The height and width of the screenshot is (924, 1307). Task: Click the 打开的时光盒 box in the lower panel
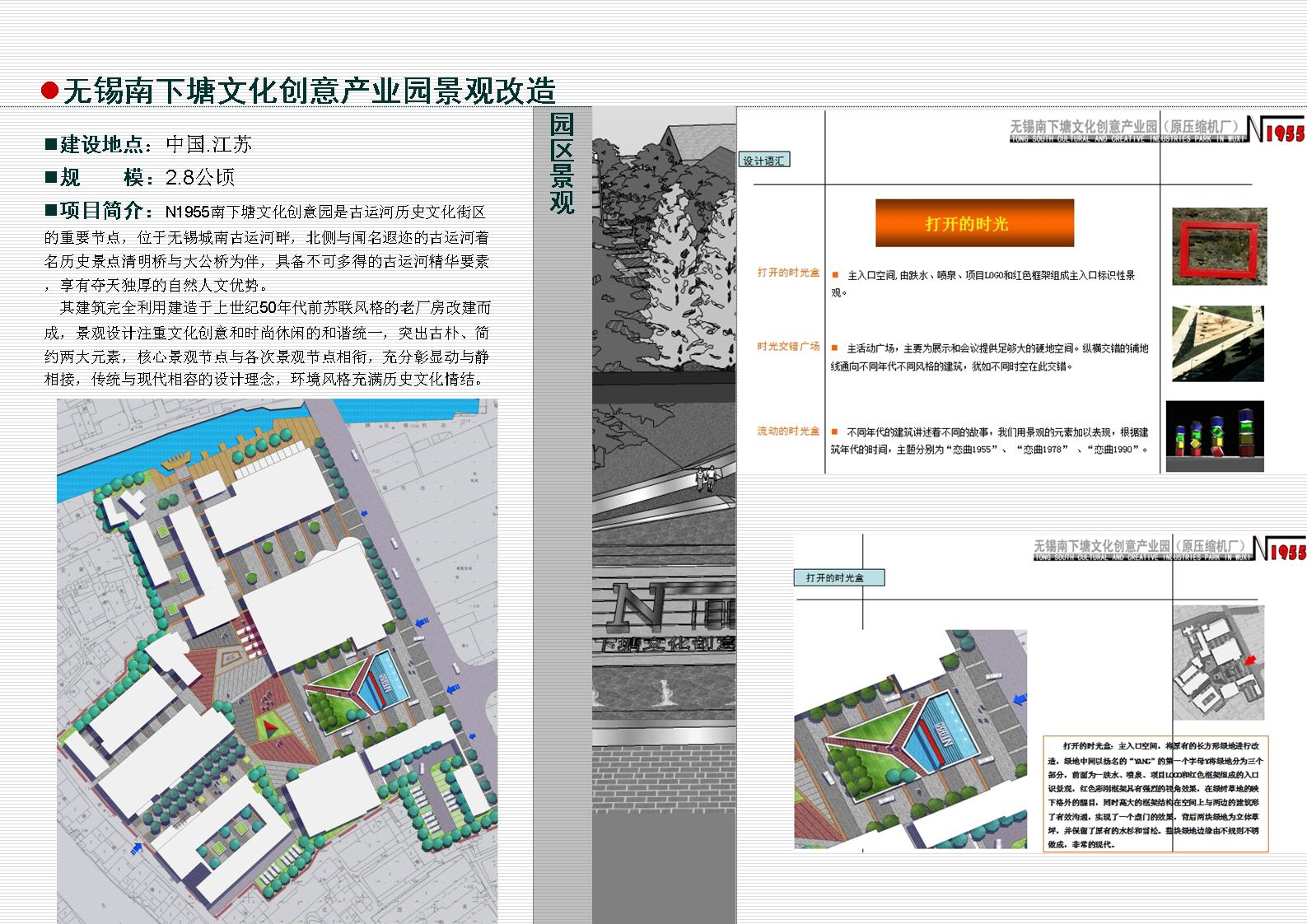coord(838,578)
